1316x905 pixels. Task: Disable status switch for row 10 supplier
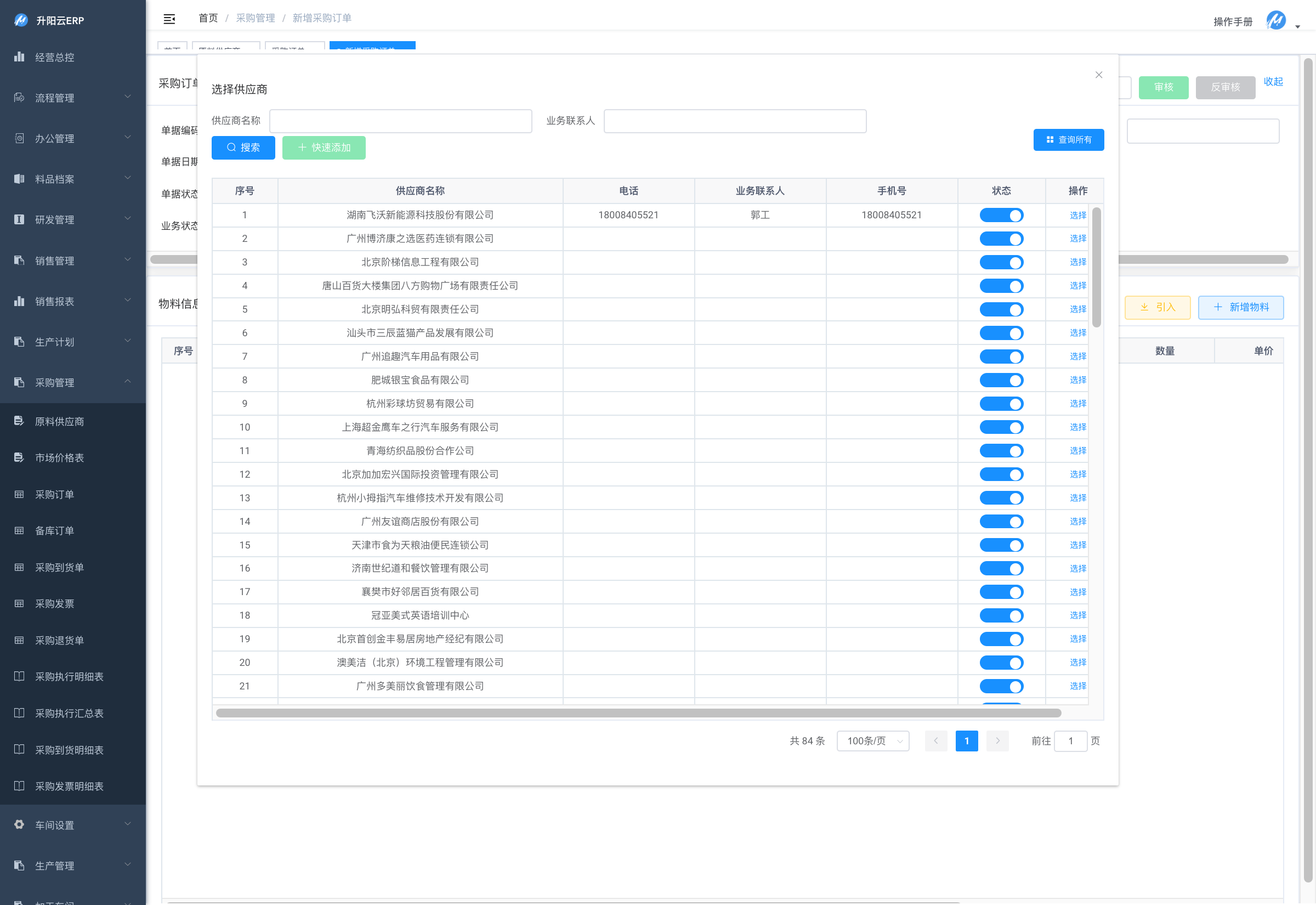(x=1001, y=428)
